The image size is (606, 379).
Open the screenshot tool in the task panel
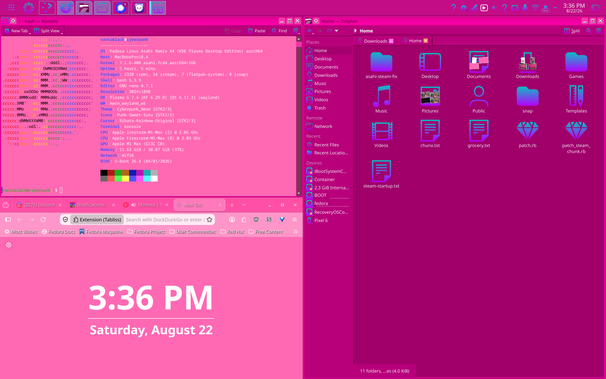tap(158, 8)
